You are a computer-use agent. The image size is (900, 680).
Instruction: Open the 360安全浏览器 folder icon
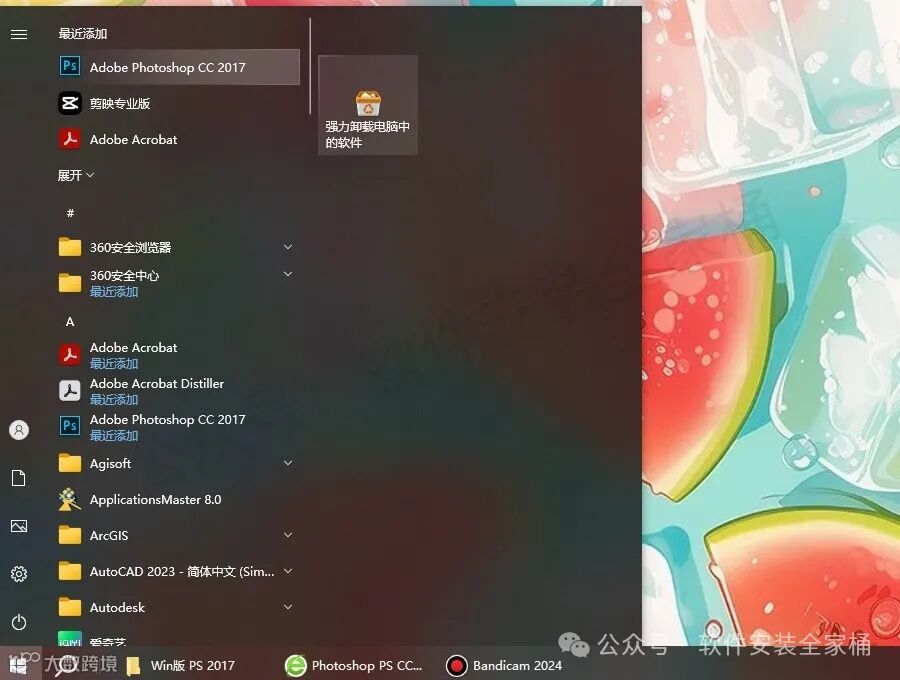[x=70, y=247]
